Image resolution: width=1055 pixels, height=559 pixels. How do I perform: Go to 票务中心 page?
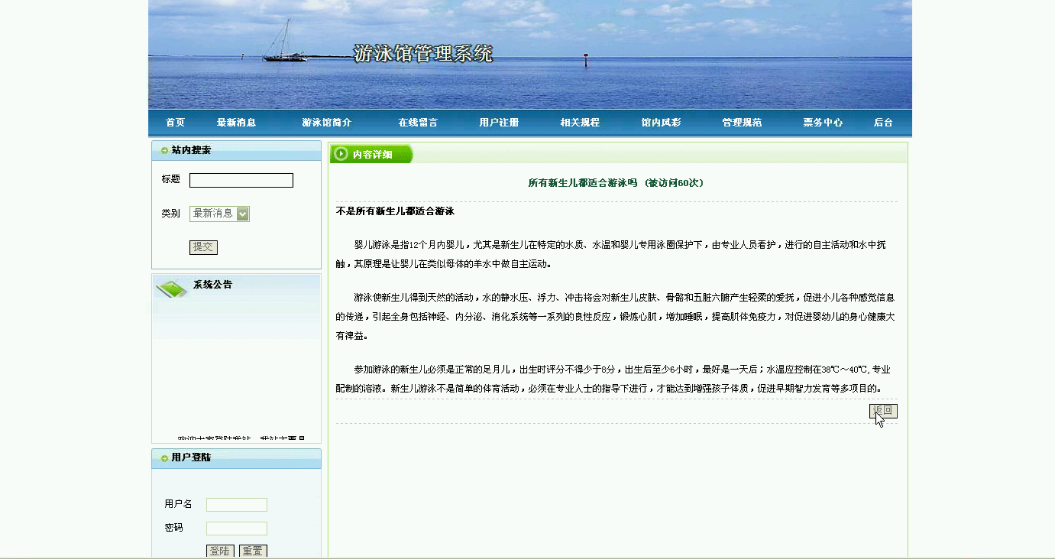click(822, 122)
